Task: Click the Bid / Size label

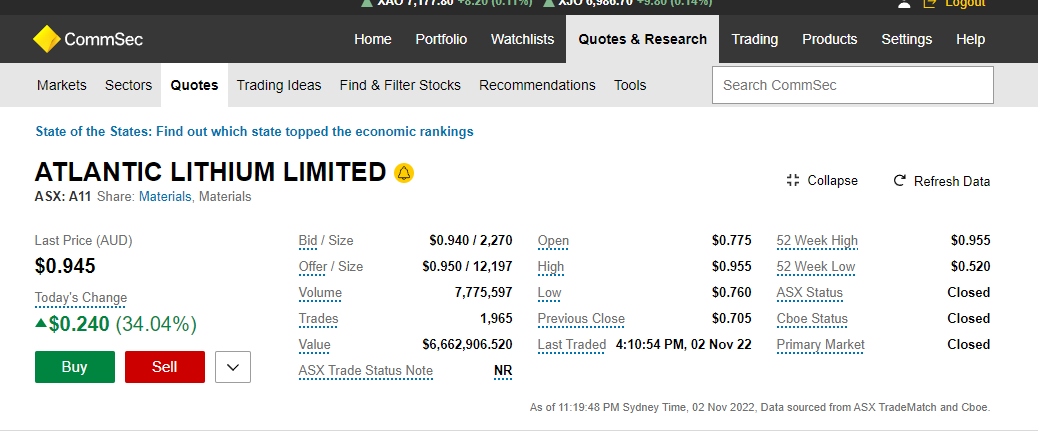Action: click(326, 240)
